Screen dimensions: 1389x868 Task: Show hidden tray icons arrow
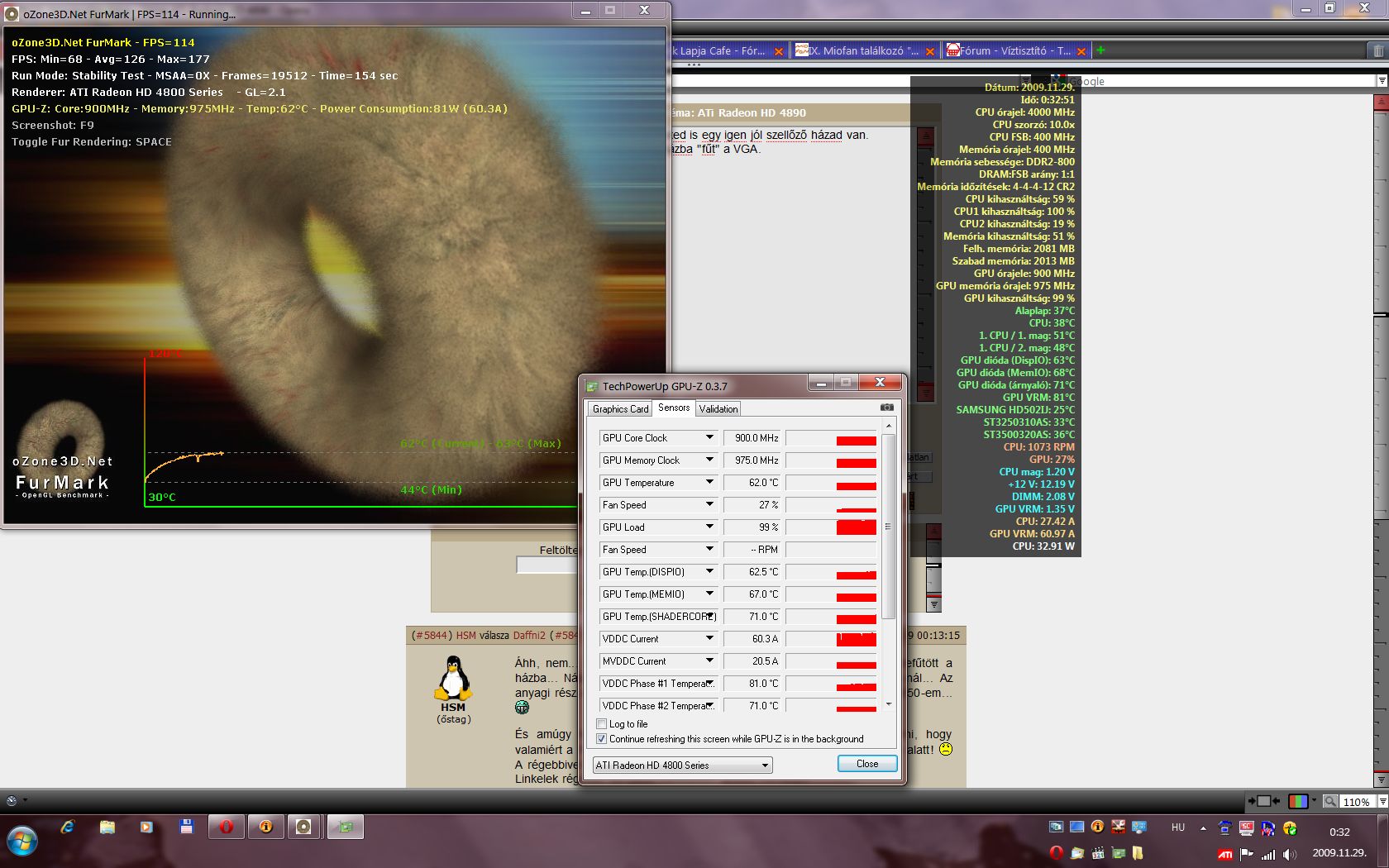(1203, 827)
